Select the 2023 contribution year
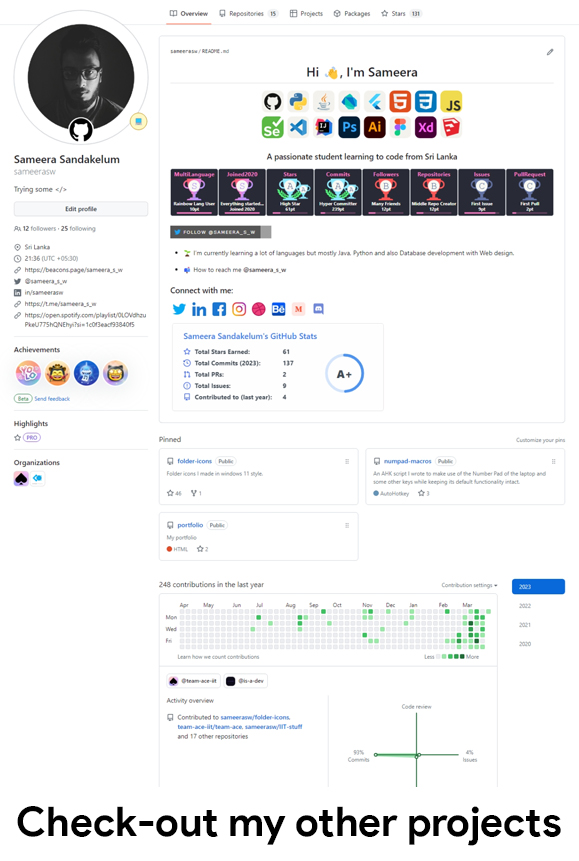 click(538, 586)
